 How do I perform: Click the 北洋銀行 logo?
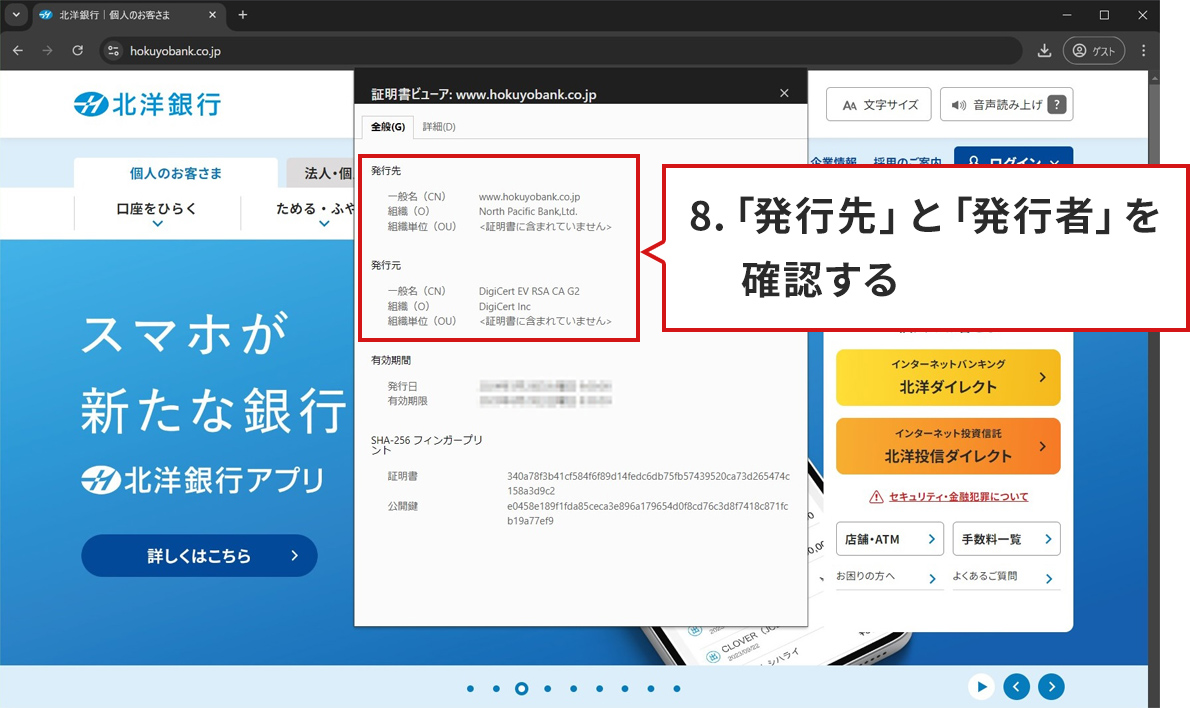coord(148,104)
